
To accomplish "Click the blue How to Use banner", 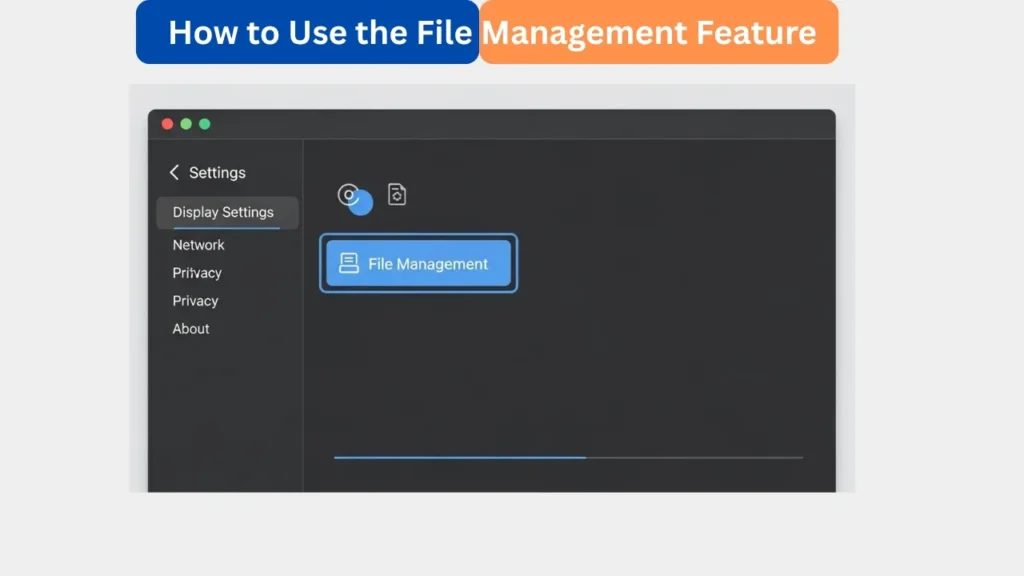I will tap(306, 32).
